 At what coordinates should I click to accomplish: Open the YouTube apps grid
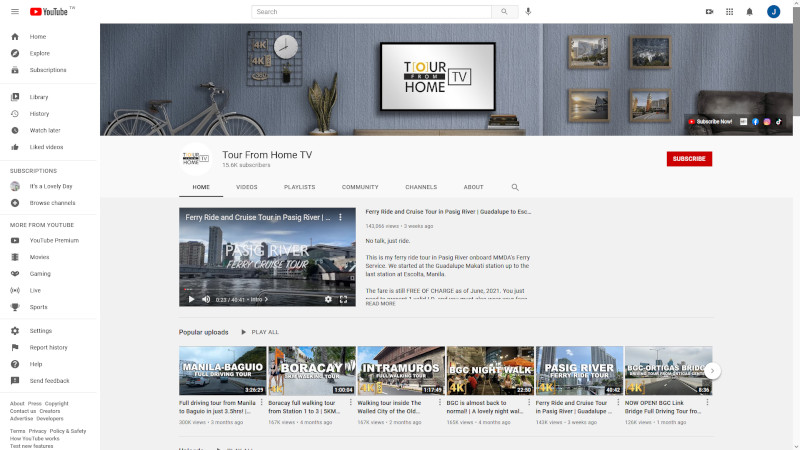[730, 12]
